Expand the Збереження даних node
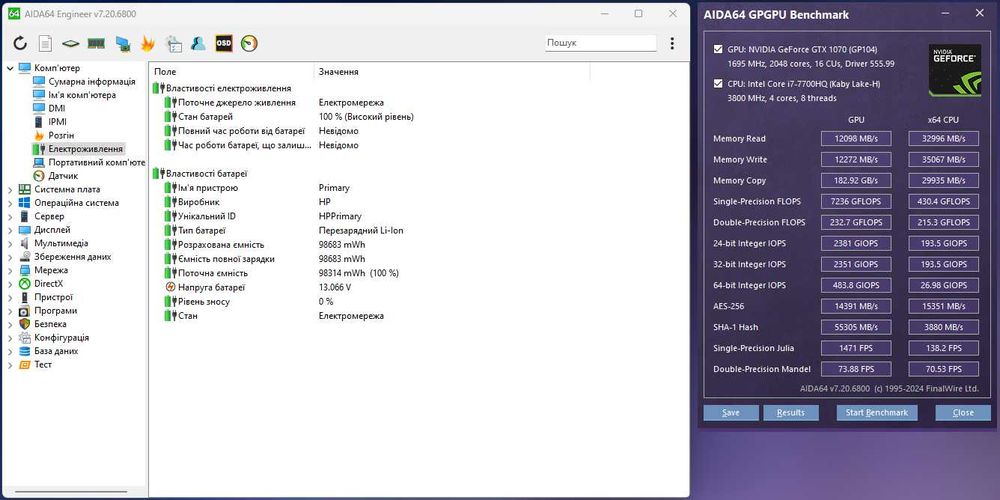1000x500 pixels. point(10,257)
